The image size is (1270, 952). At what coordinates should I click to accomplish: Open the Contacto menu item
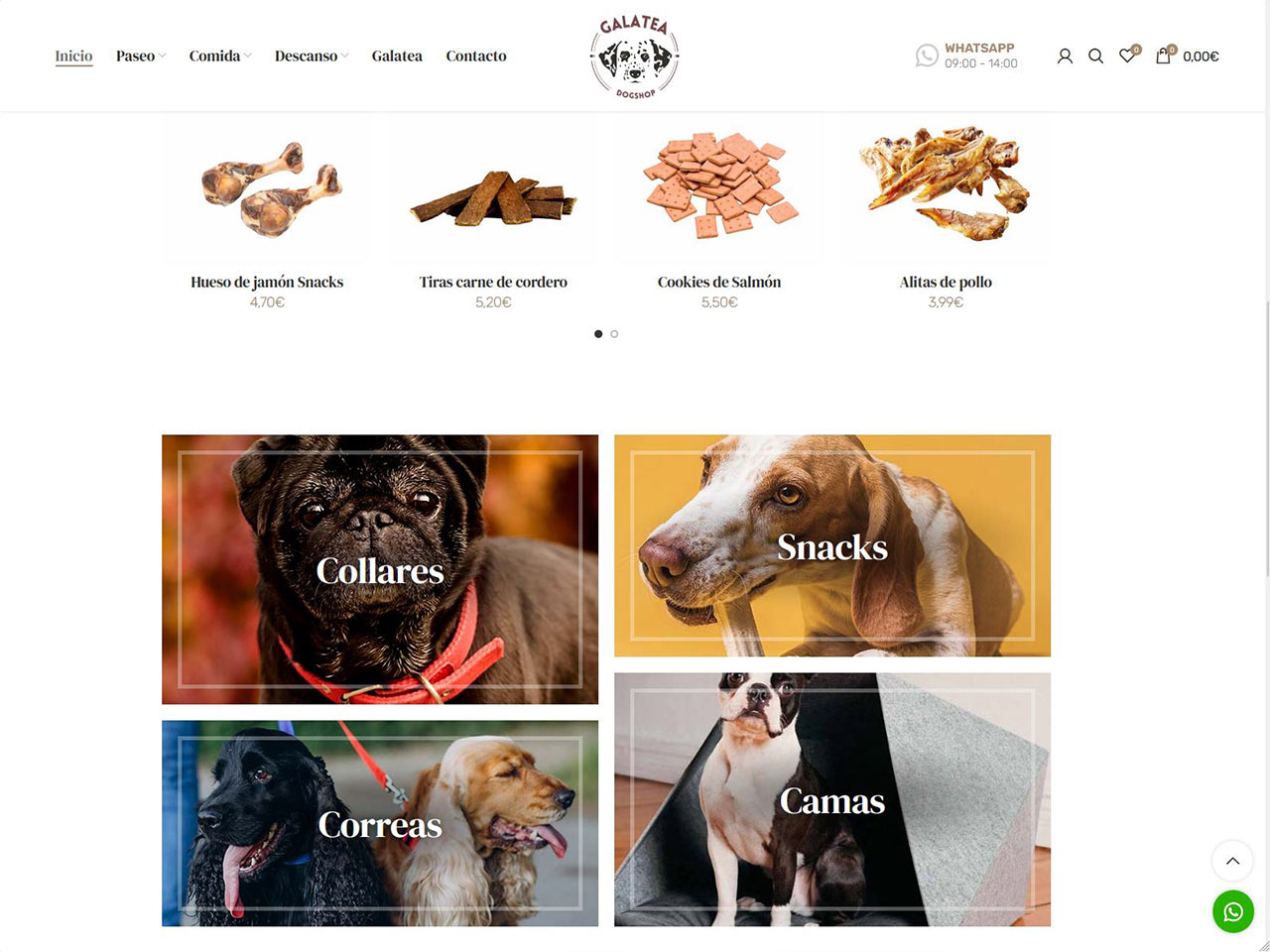[476, 57]
